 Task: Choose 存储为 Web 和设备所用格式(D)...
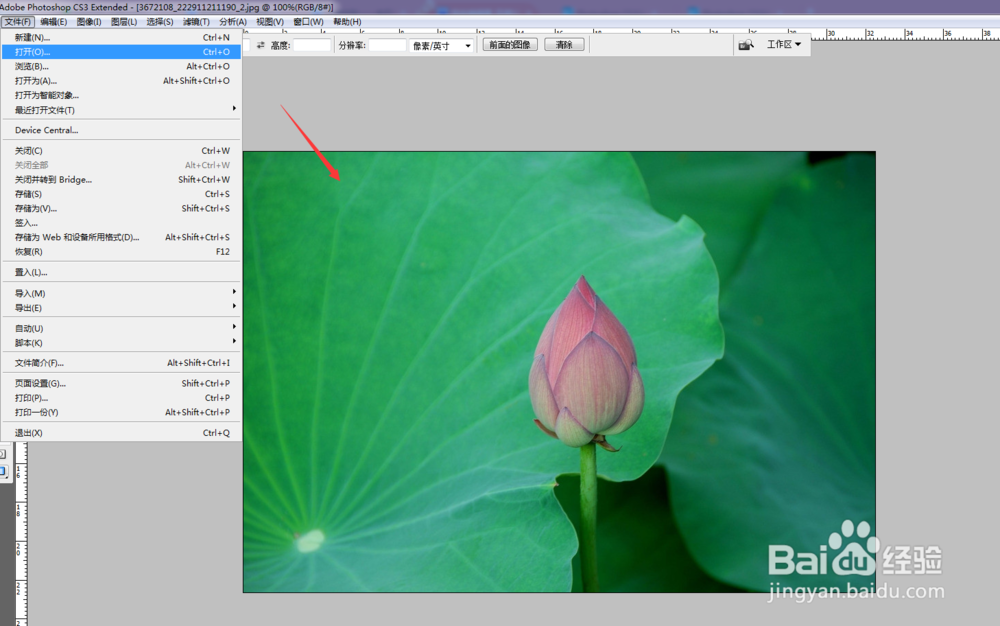(121, 237)
